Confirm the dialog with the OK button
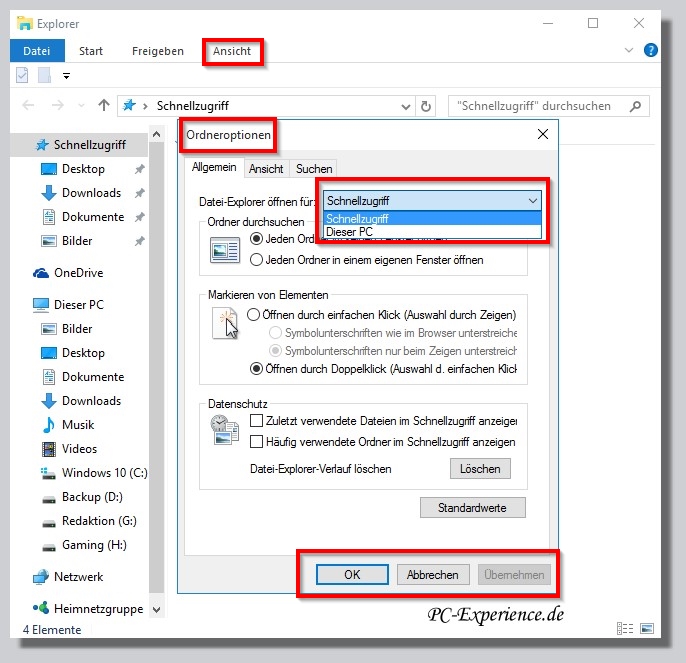 (352, 575)
